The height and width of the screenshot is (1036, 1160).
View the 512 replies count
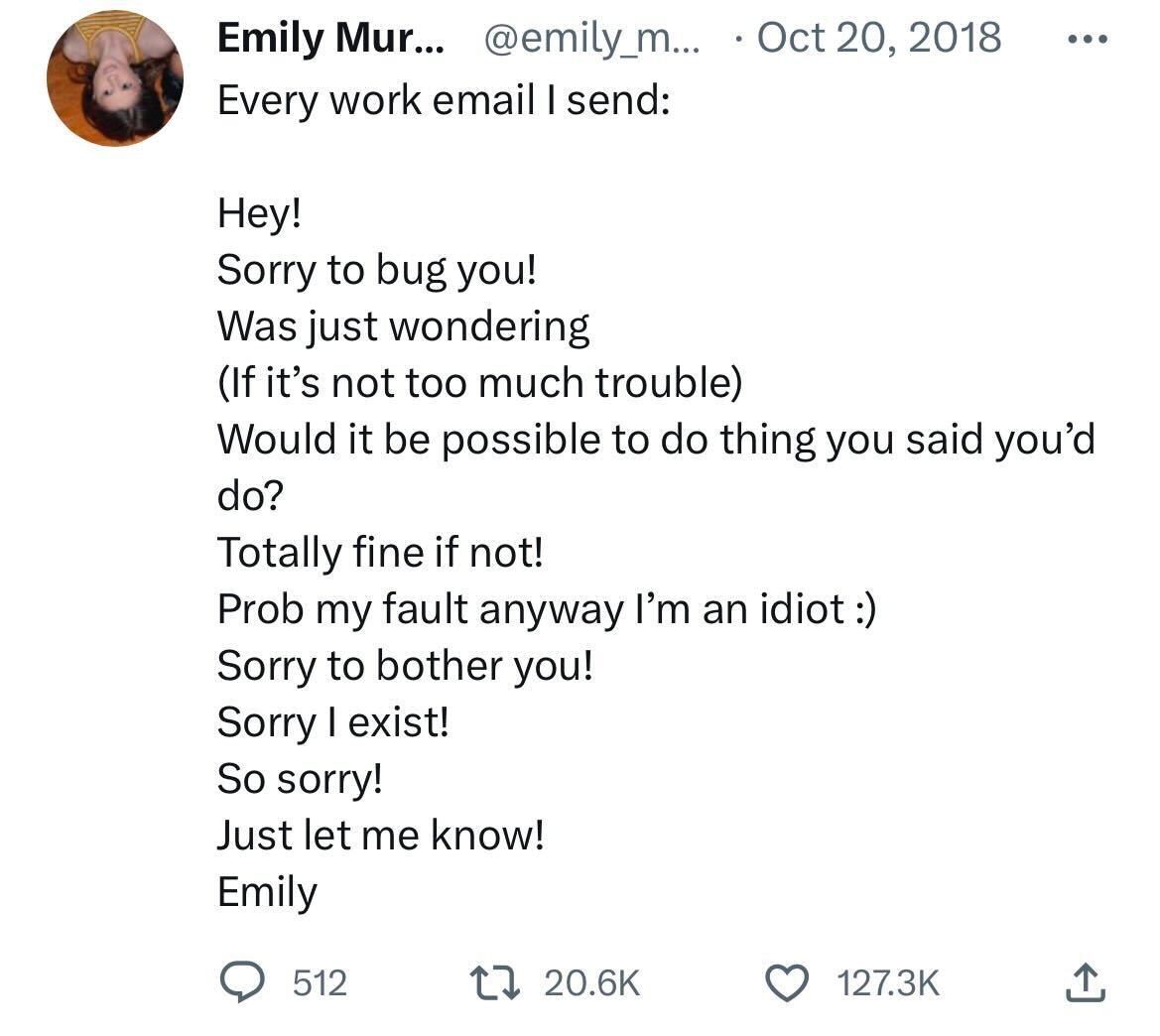click(x=320, y=983)
